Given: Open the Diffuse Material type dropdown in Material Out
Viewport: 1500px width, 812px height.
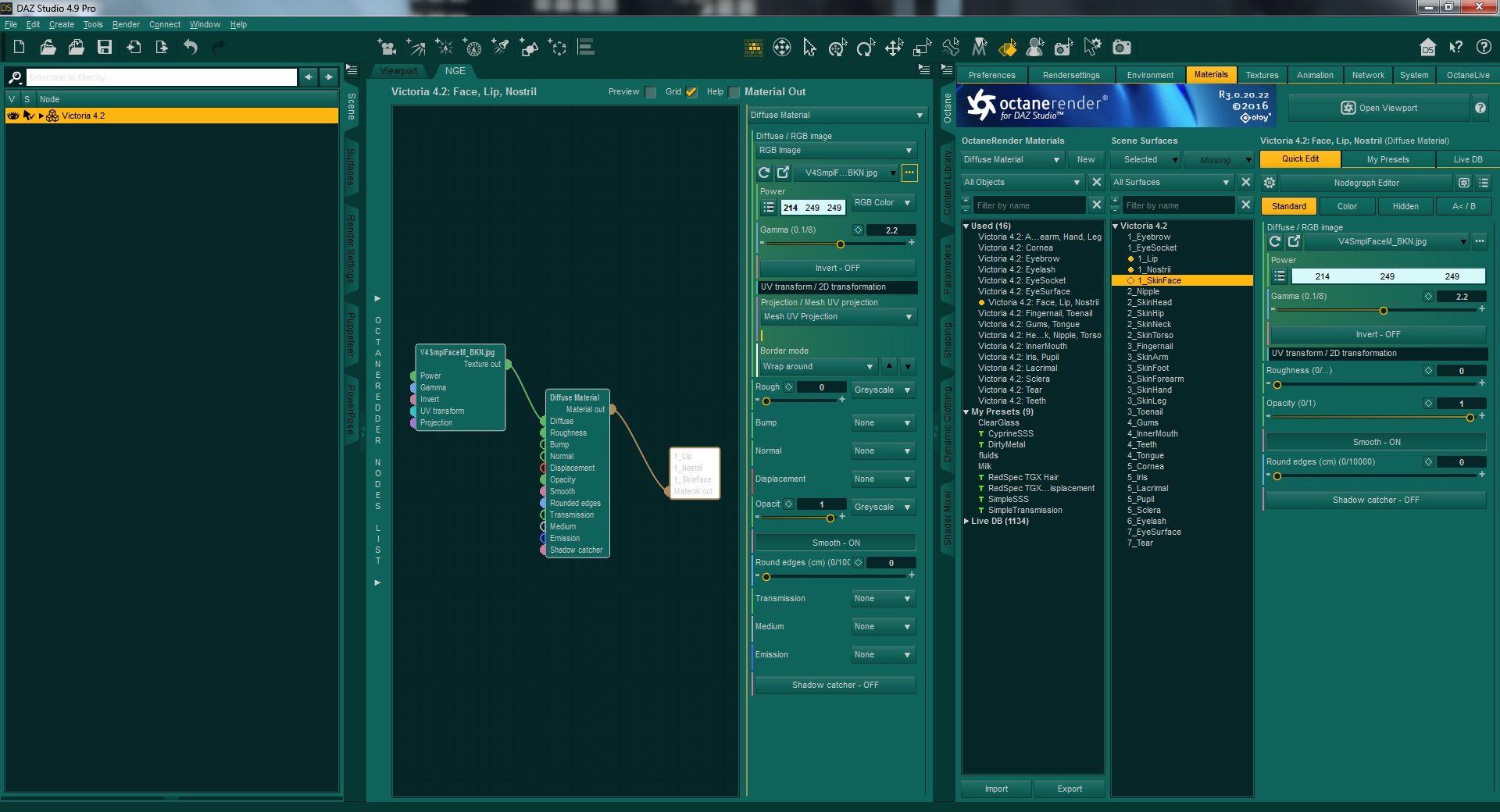Looking at the screenshot, I should pyautogui.click(x=837, y=115).
